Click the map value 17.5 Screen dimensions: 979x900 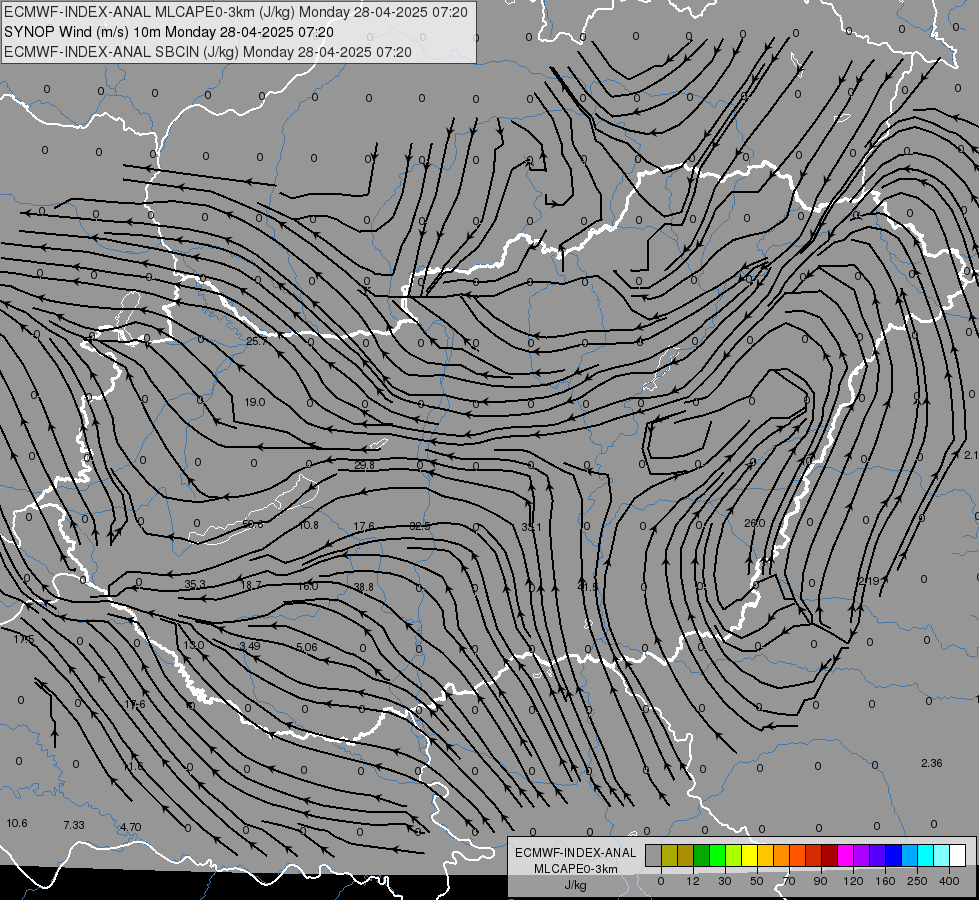pos(24,639)
